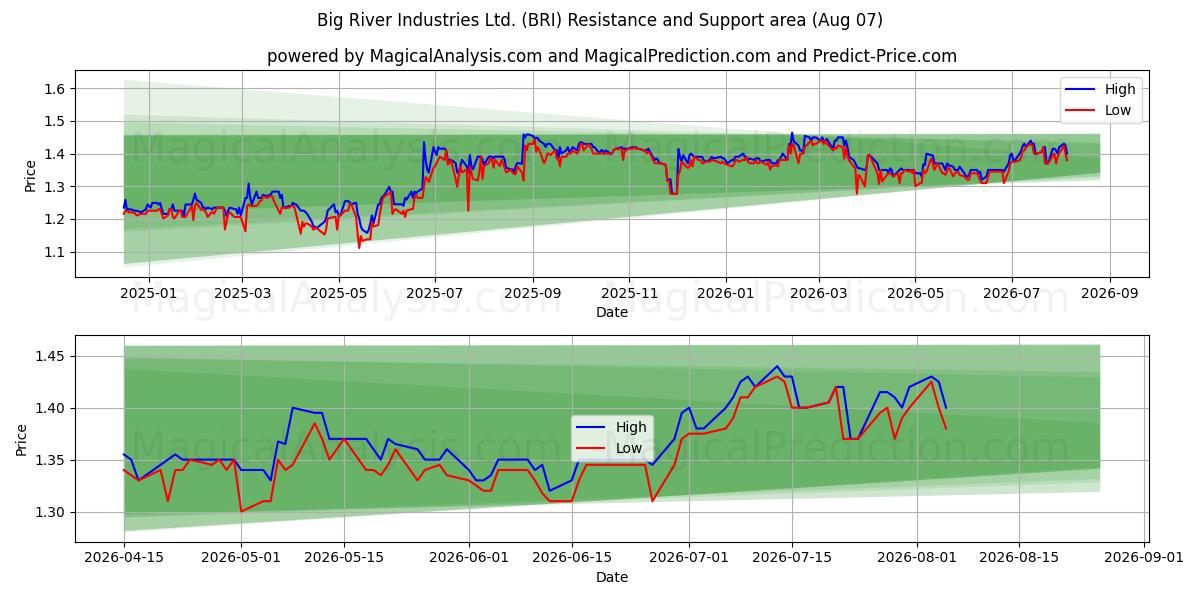Click the '1.4' y-axis label on top chart

[56, 154]
